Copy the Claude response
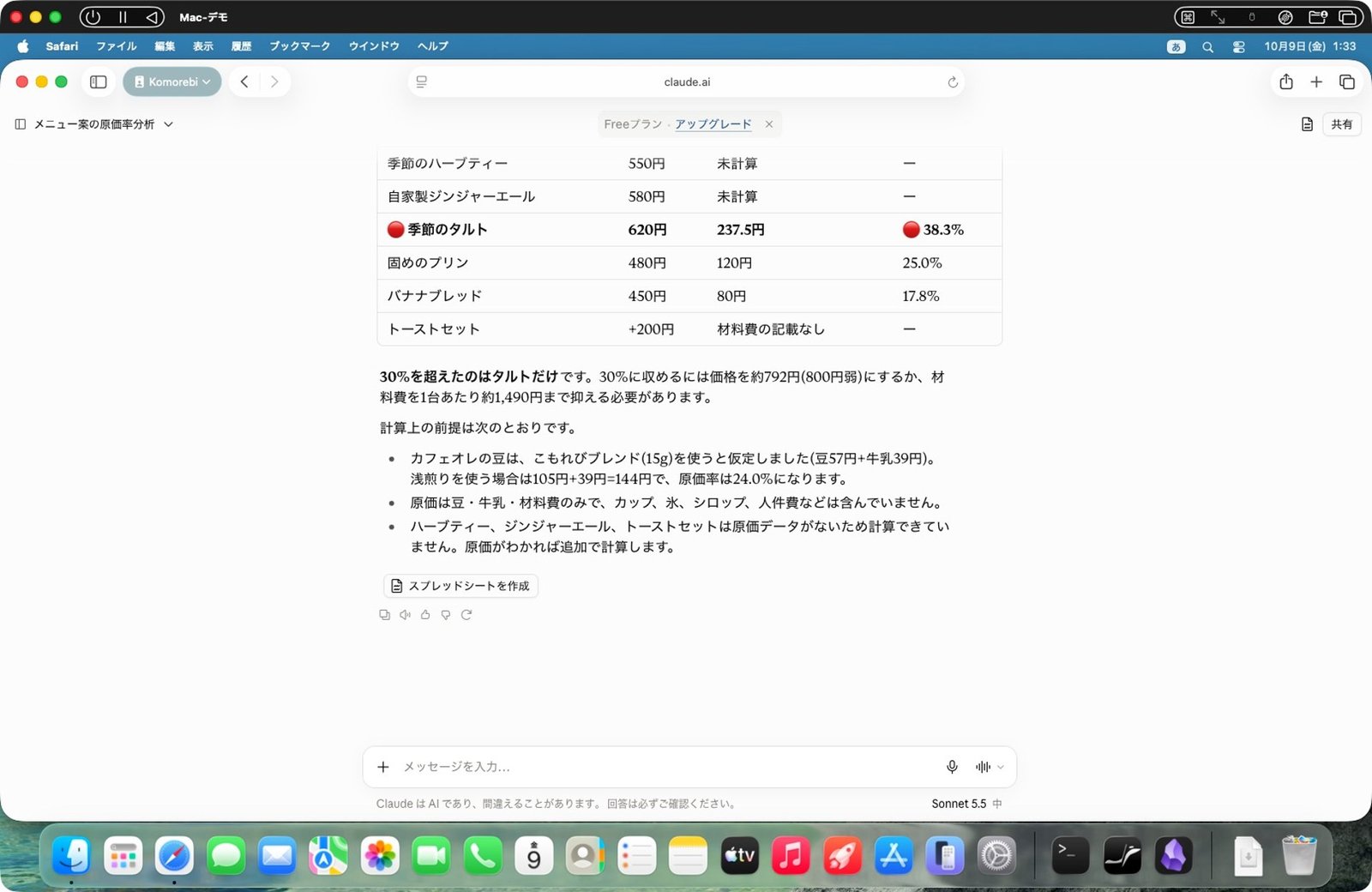Image resolution: width=1372 pixels, height=892 pixels. click(x=384, y=615)
